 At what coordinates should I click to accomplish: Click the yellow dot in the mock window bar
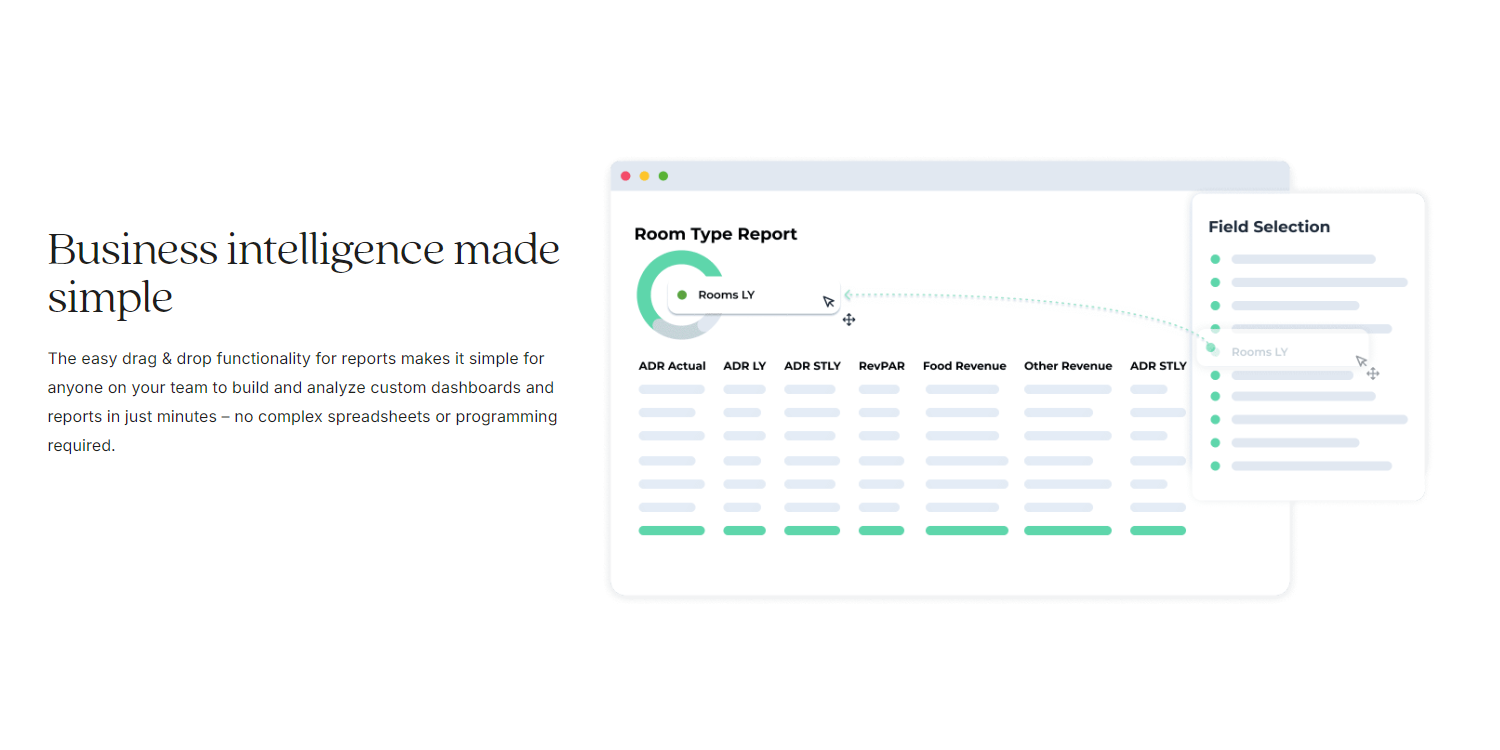click(644, 176)
